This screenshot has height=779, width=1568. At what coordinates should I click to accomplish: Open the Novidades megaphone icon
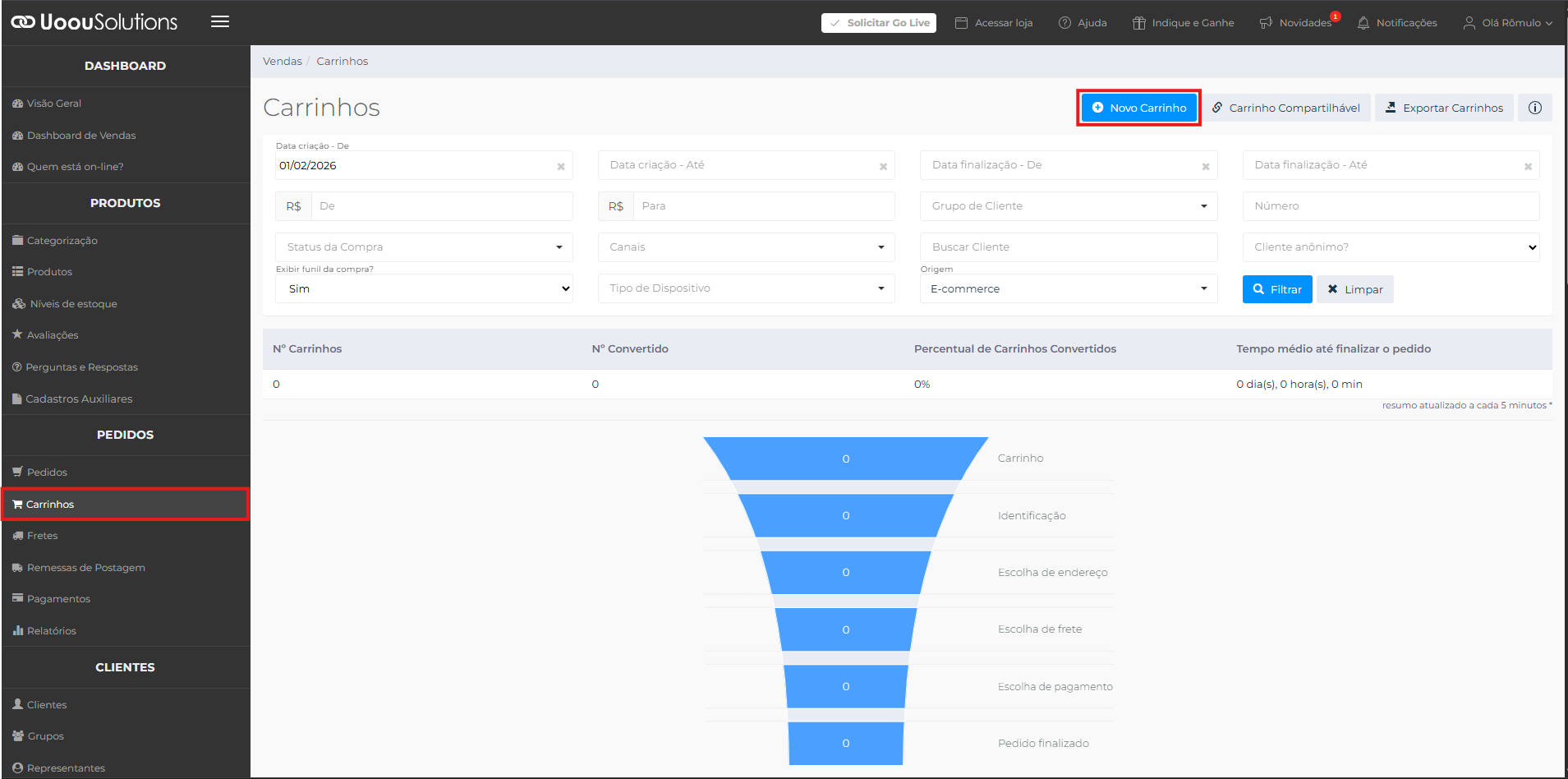[1266, 23]
